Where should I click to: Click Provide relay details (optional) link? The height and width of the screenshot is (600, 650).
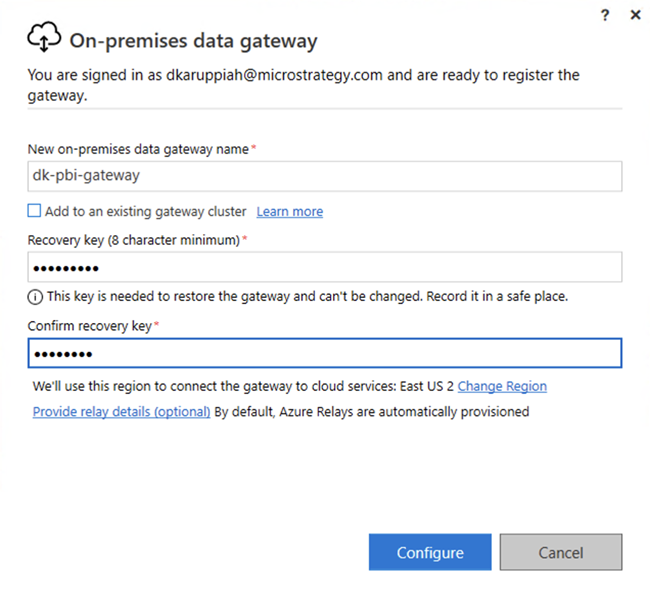pyautogui.click(x=121, y=411)
